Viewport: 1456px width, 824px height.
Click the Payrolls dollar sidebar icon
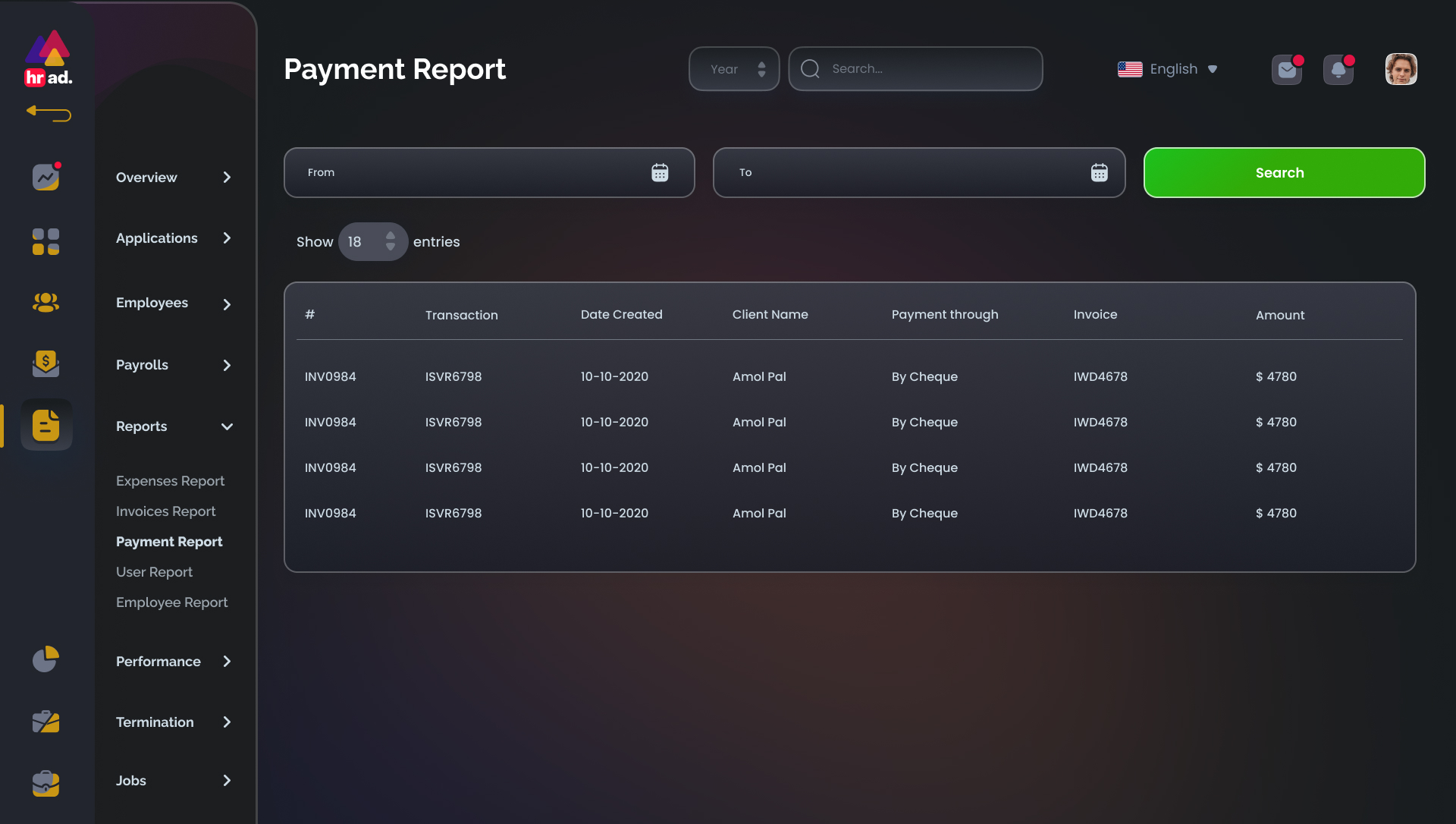coord(45,363)
